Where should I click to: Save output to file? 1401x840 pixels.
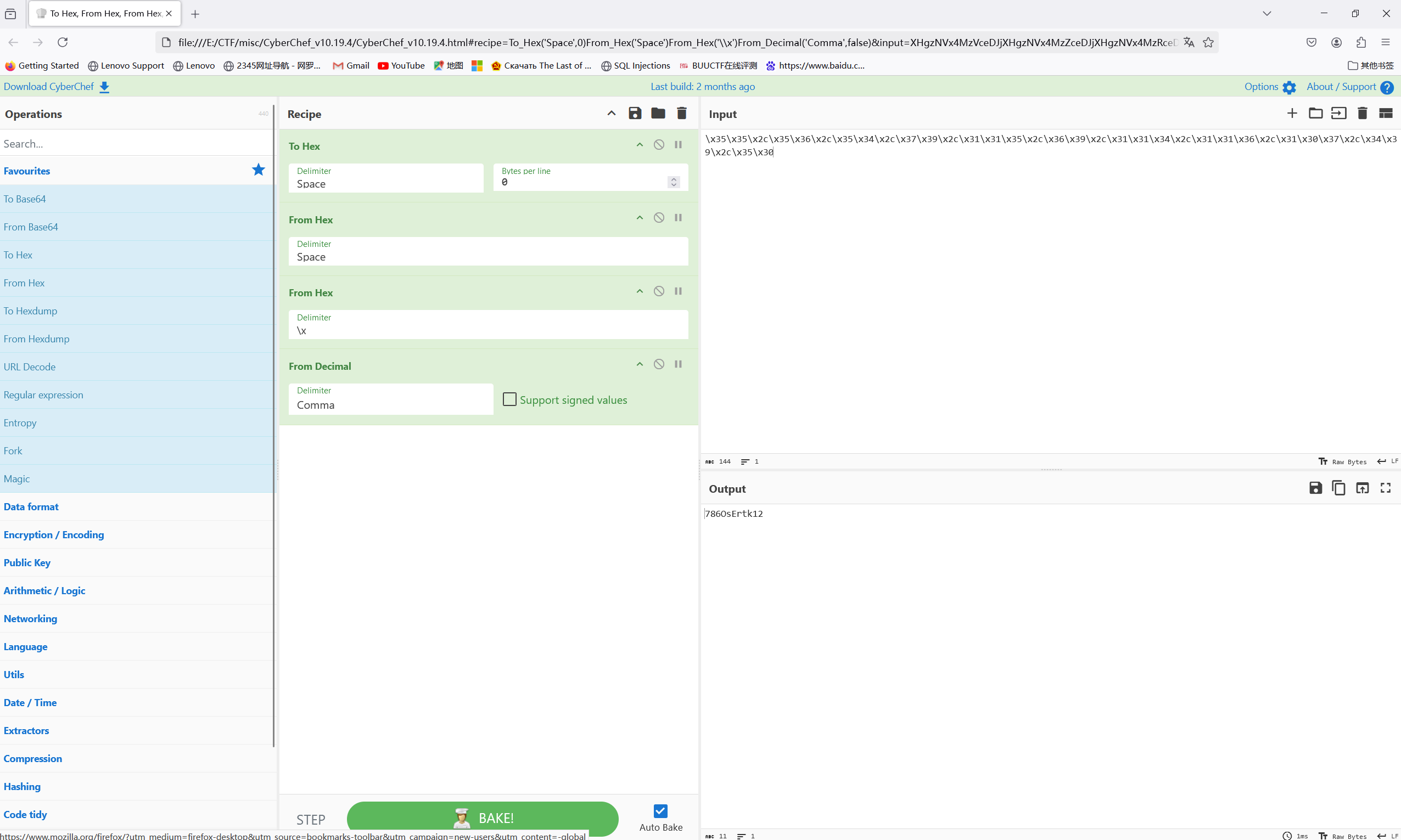1315,488
